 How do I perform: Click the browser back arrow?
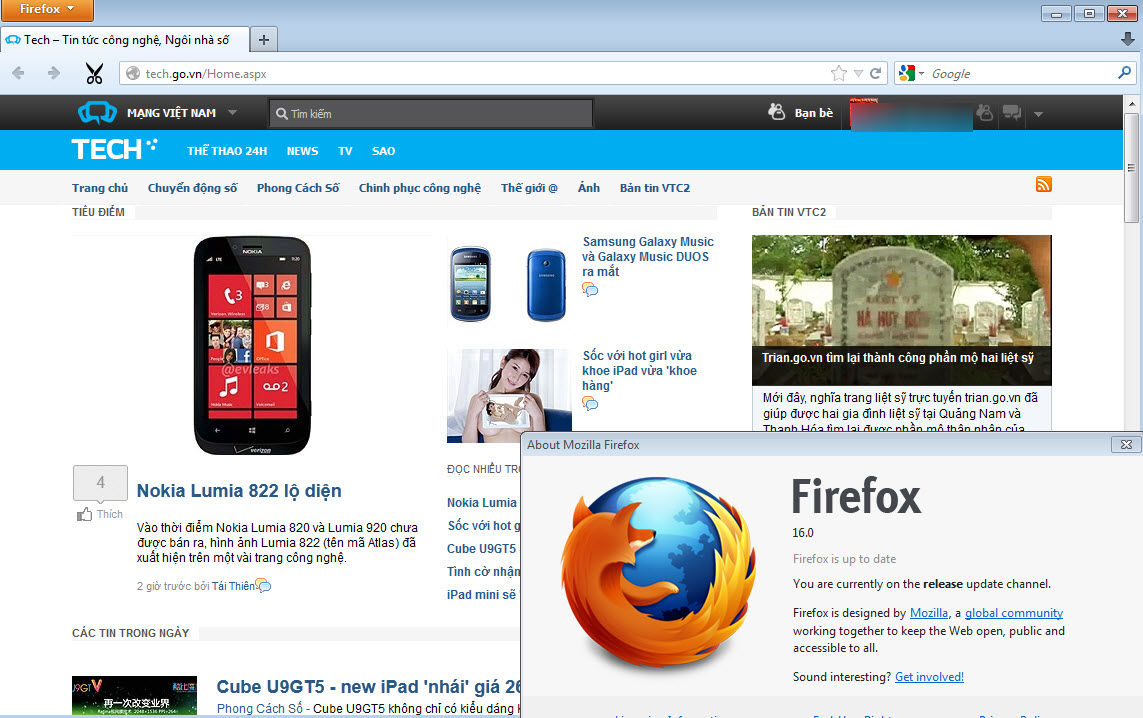18,73
